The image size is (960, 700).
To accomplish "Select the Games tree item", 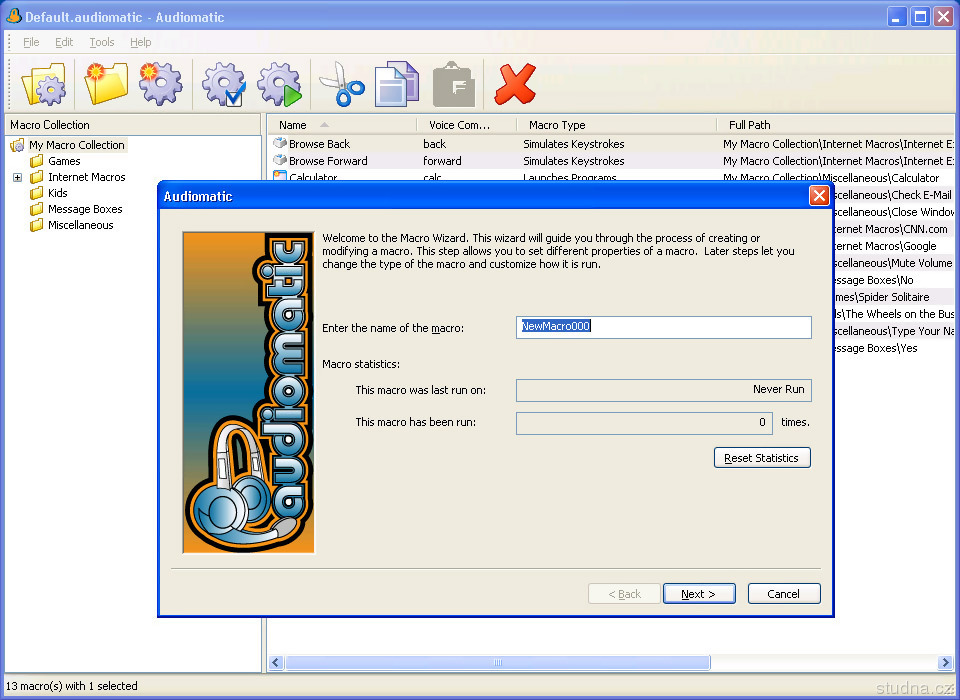I will coord(64,161).
